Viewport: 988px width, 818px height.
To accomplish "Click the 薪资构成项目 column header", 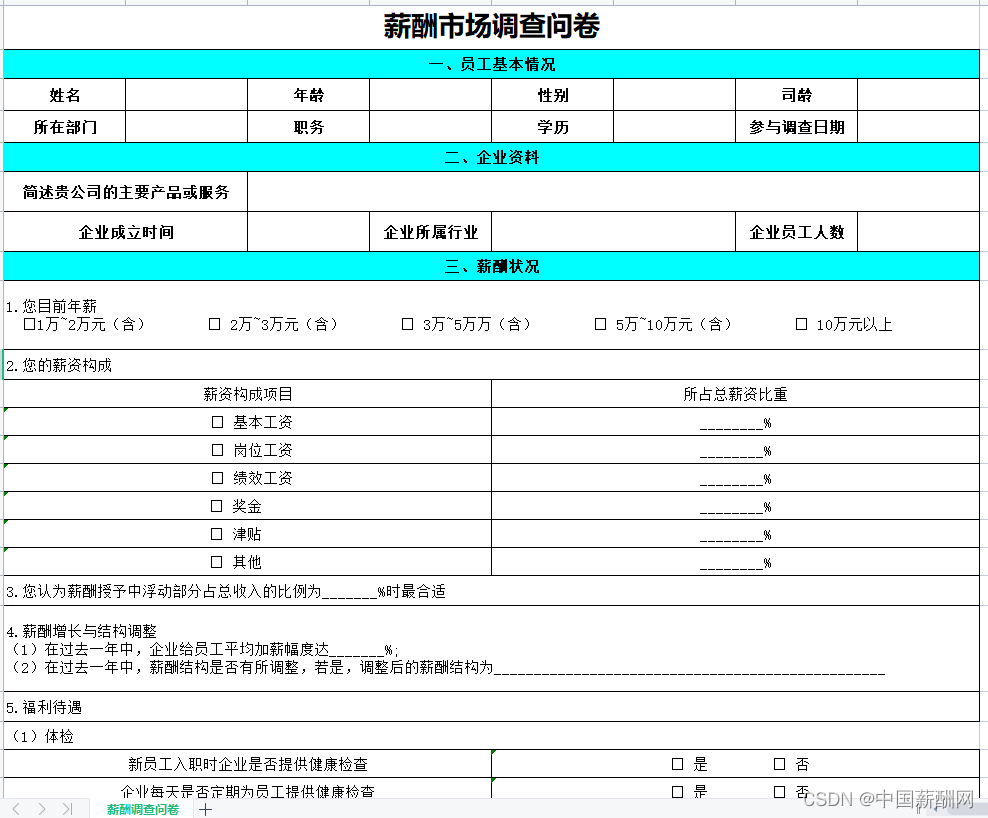I will [x=248, y=394].
